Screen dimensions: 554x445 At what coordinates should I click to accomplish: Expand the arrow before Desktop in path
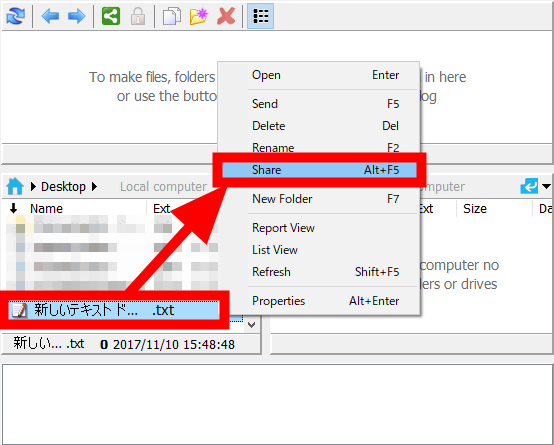coord(33,186)
